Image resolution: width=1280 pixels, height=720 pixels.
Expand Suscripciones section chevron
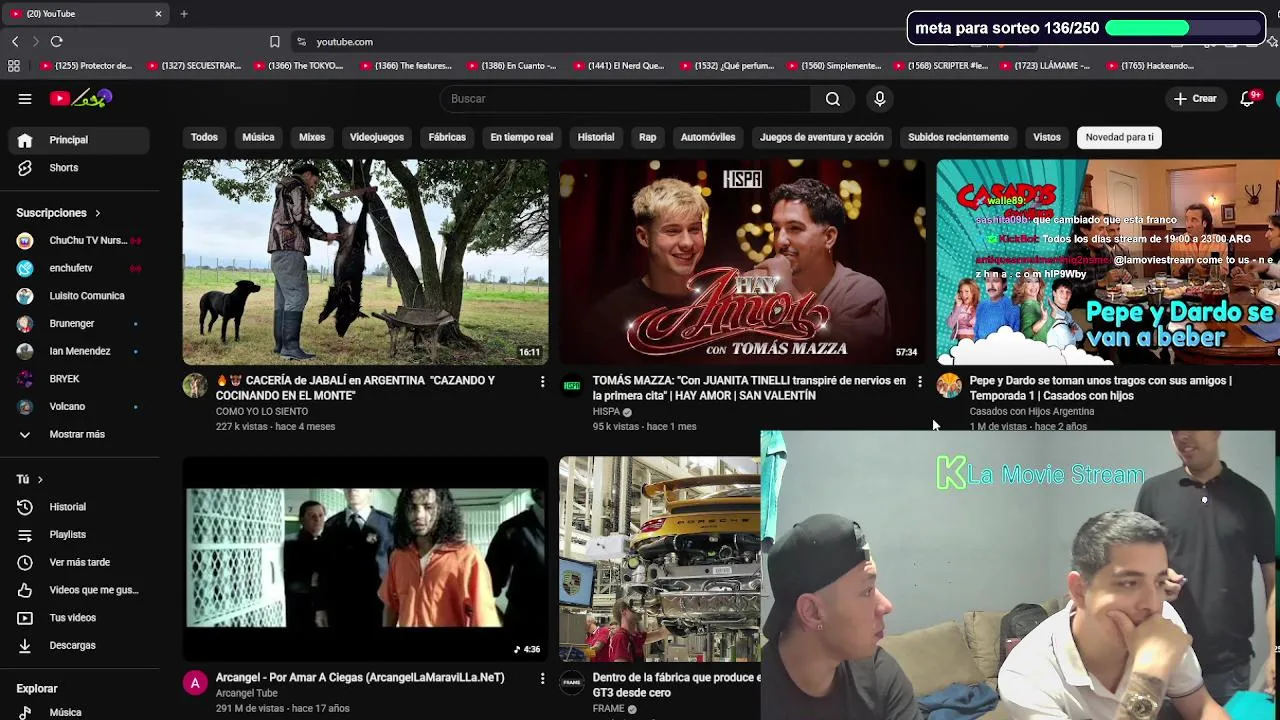pyautogui.click(x=97, y=213)
